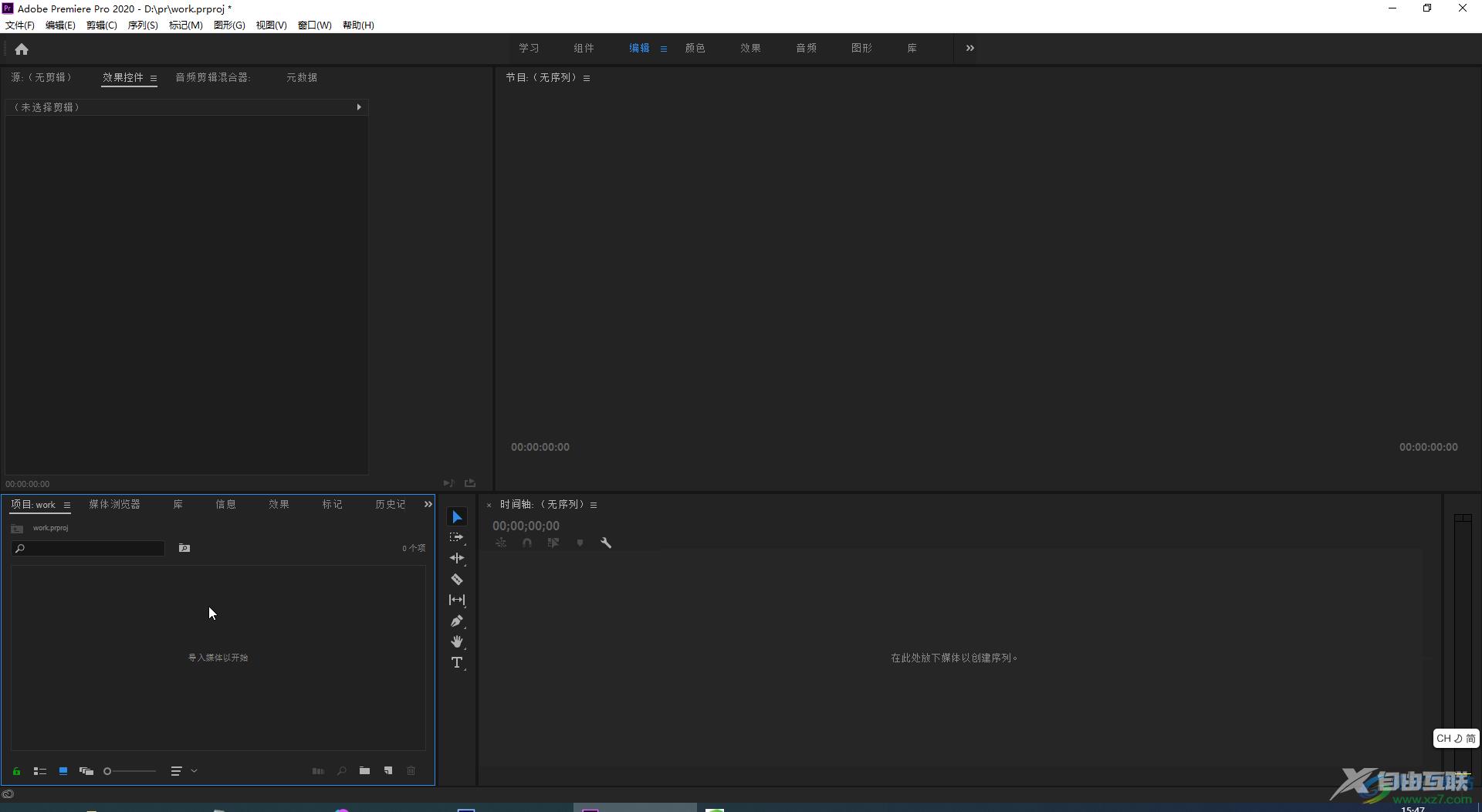Click the timeline timecode 00;00;00;00
1482x812 pixels.
[x=526, y=526]
